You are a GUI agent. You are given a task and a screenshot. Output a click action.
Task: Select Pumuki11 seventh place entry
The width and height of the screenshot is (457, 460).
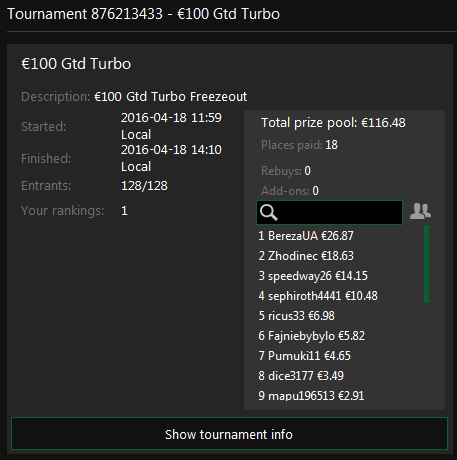coord(304,356)
